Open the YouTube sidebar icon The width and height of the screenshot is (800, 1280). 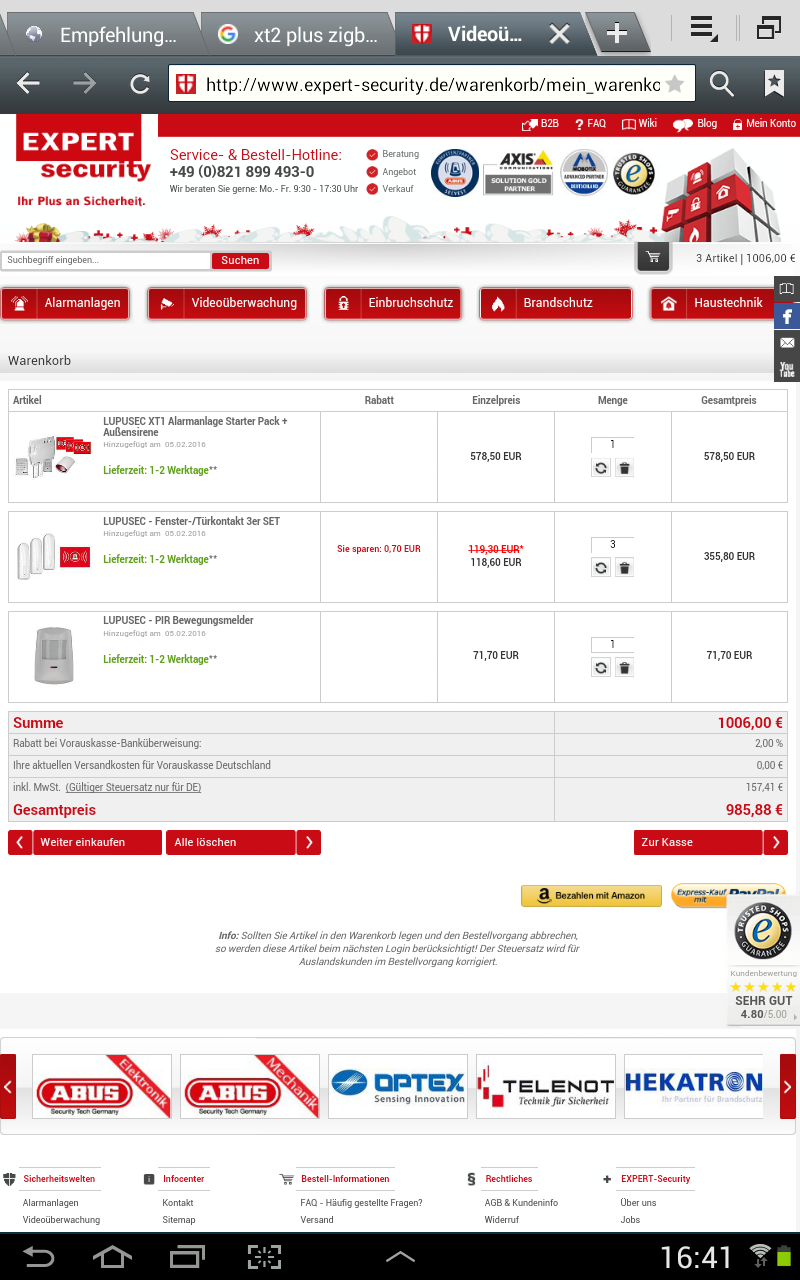point(787,369)
